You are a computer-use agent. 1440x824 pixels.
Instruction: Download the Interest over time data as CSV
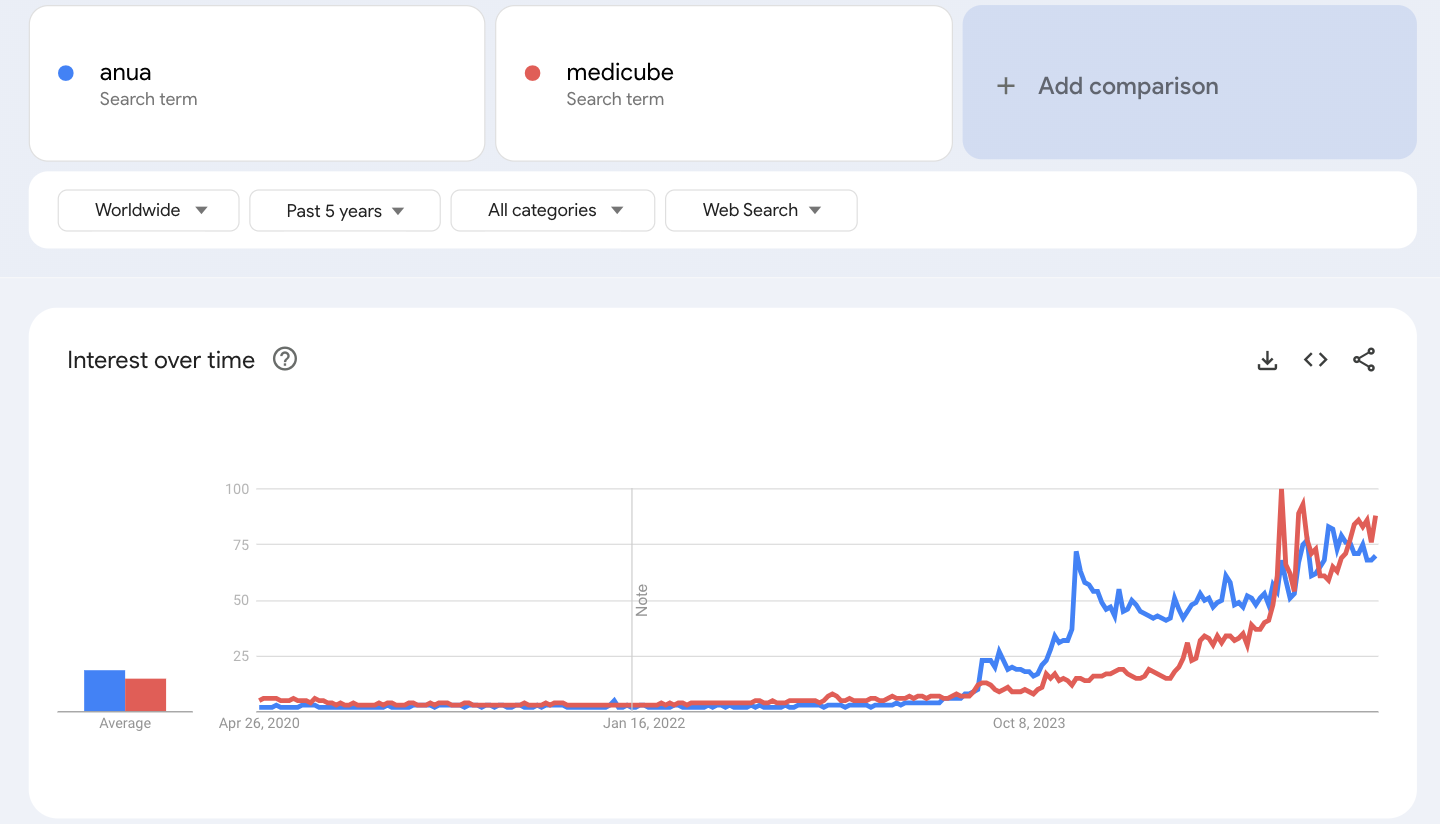click(x=1267, y=359)
